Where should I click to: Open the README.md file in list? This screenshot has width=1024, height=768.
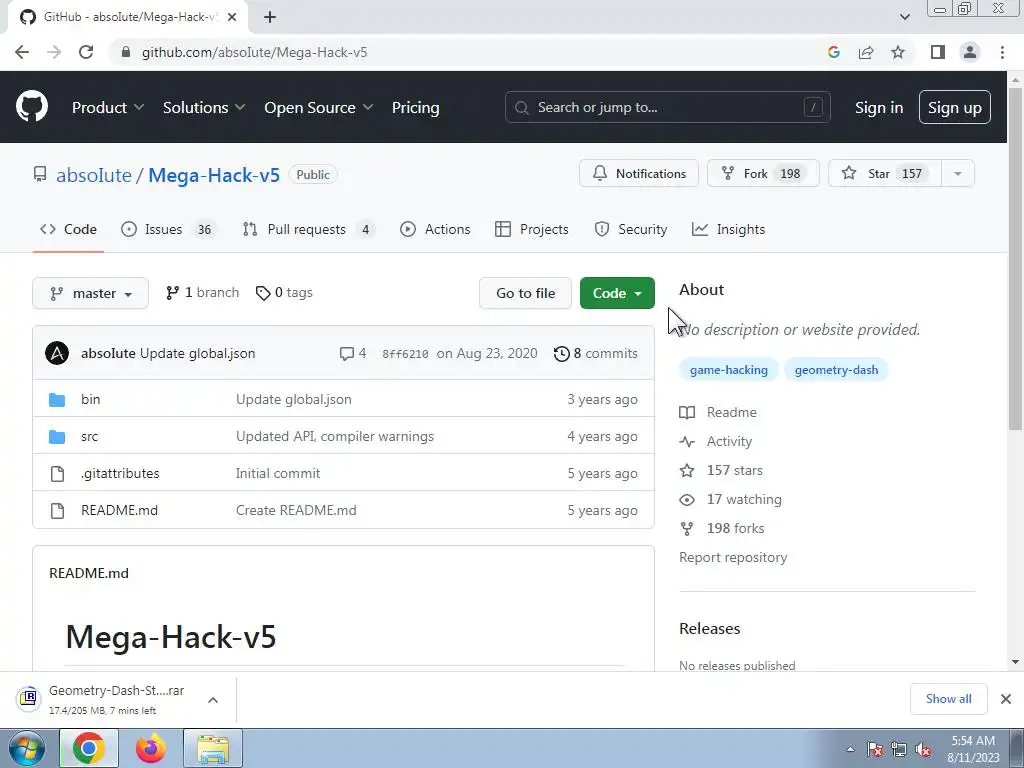(120, 510)
